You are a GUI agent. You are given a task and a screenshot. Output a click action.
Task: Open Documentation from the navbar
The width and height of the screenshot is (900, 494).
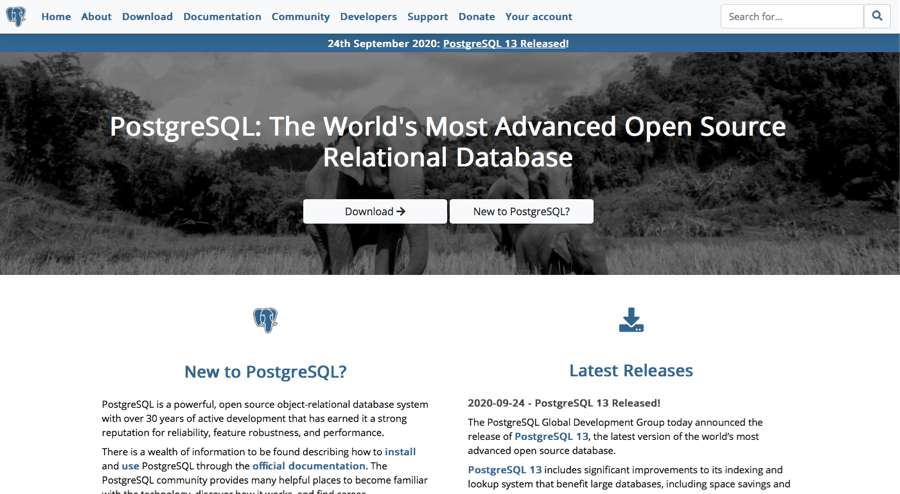[222, 17]
